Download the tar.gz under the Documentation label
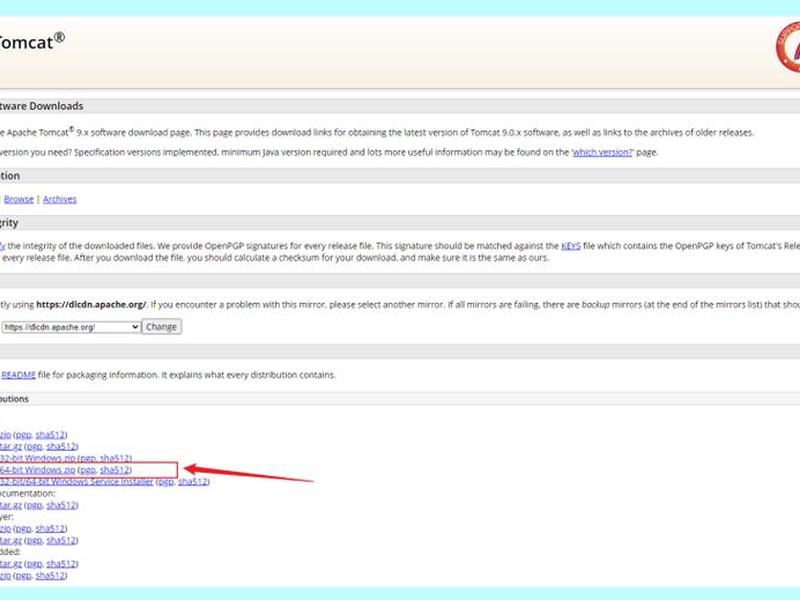This screenshot has height=600, width=800. 11,505
